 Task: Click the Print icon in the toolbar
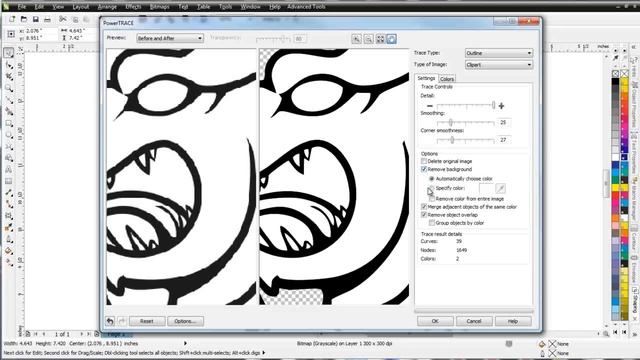(x=47, y=19)
